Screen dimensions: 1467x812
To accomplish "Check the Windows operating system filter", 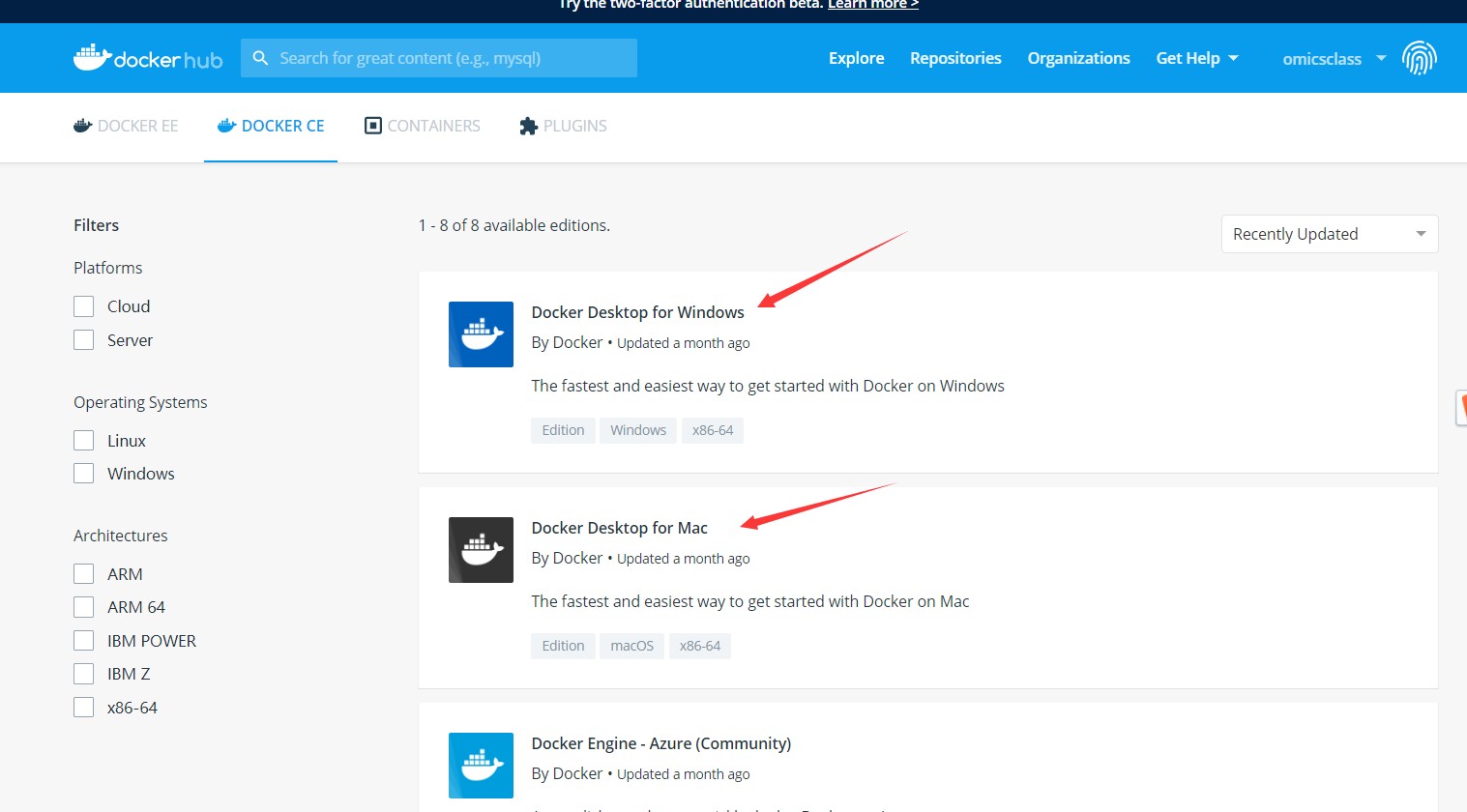I will coord(84,474).
